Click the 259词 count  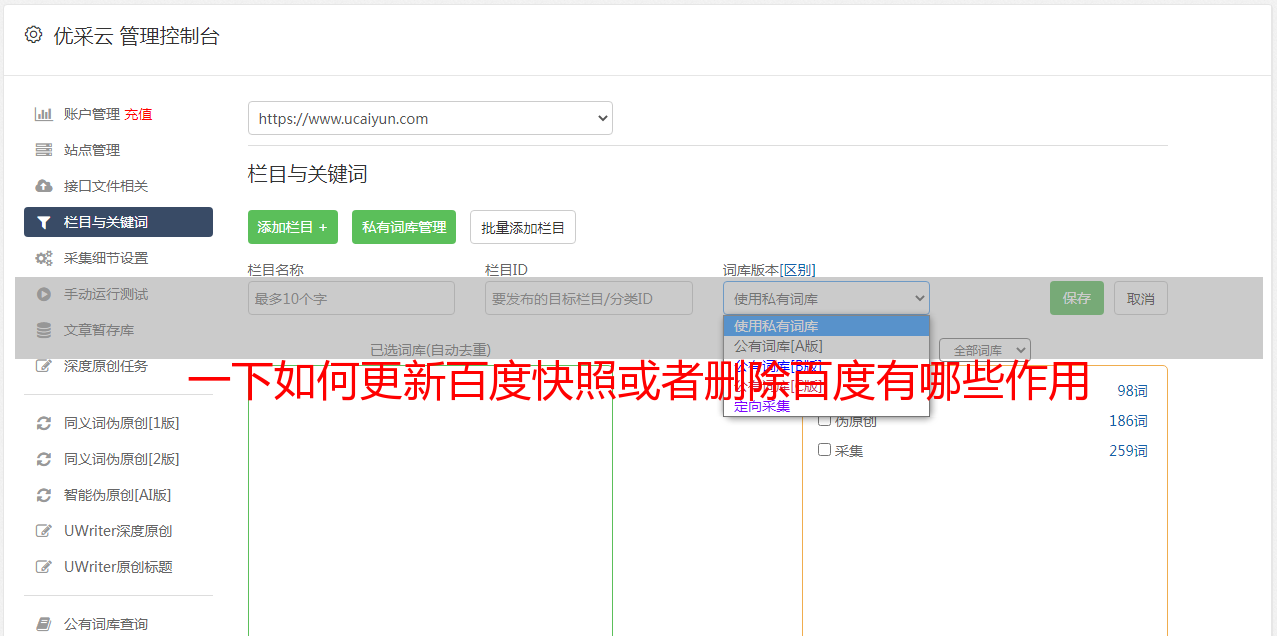tap(1128, 451)
